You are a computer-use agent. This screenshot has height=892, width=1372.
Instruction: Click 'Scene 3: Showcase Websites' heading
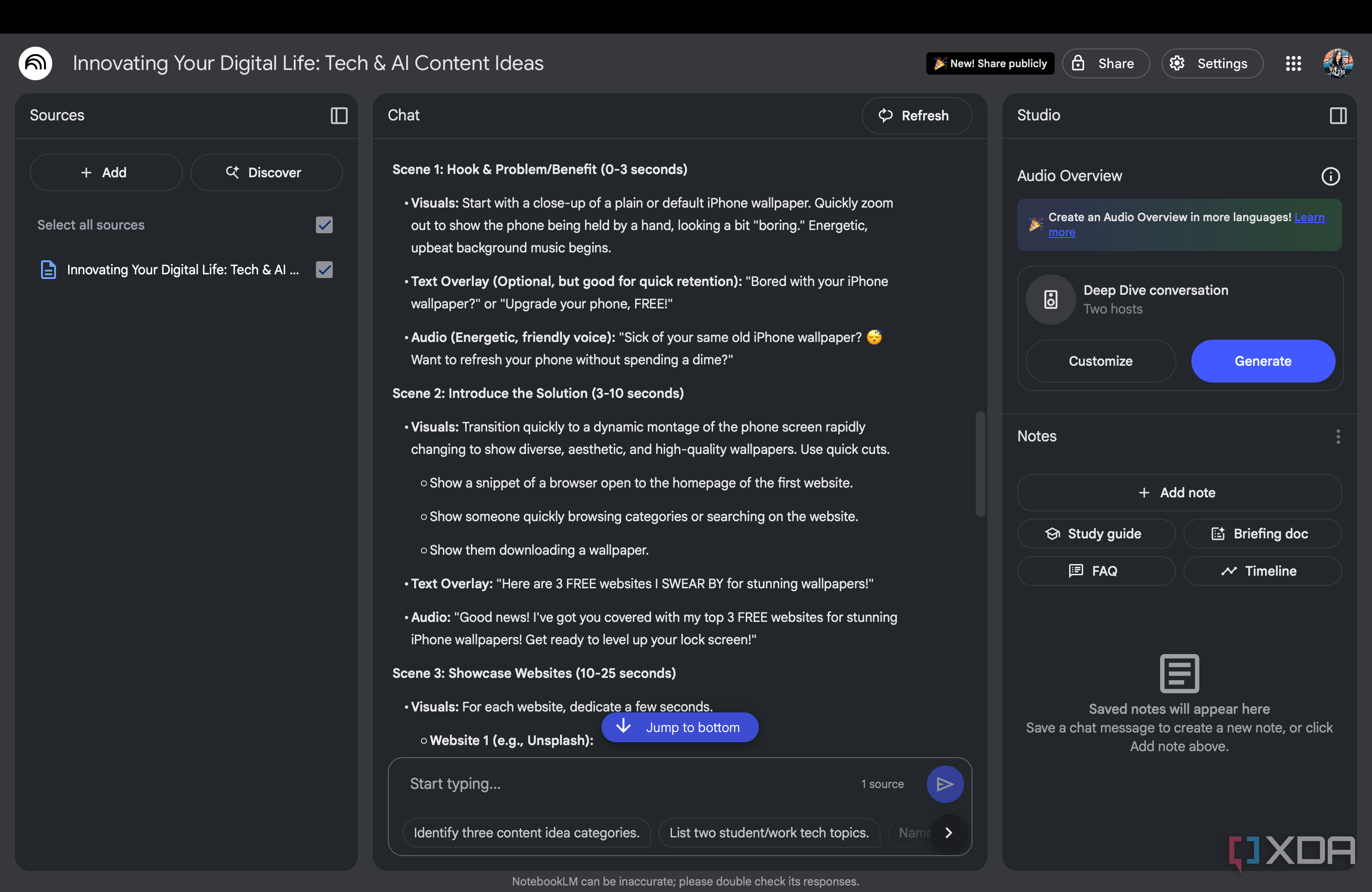[x=534, y=673]
